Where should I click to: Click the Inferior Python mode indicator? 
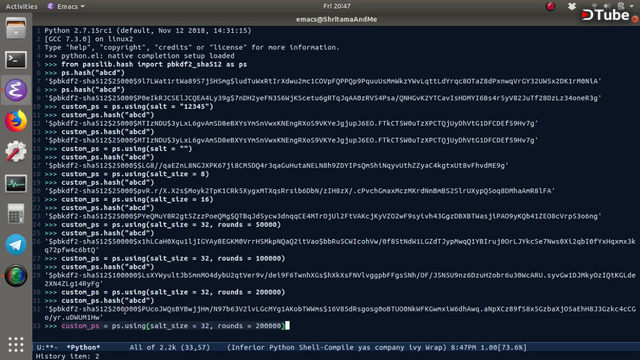pos(337,347)
